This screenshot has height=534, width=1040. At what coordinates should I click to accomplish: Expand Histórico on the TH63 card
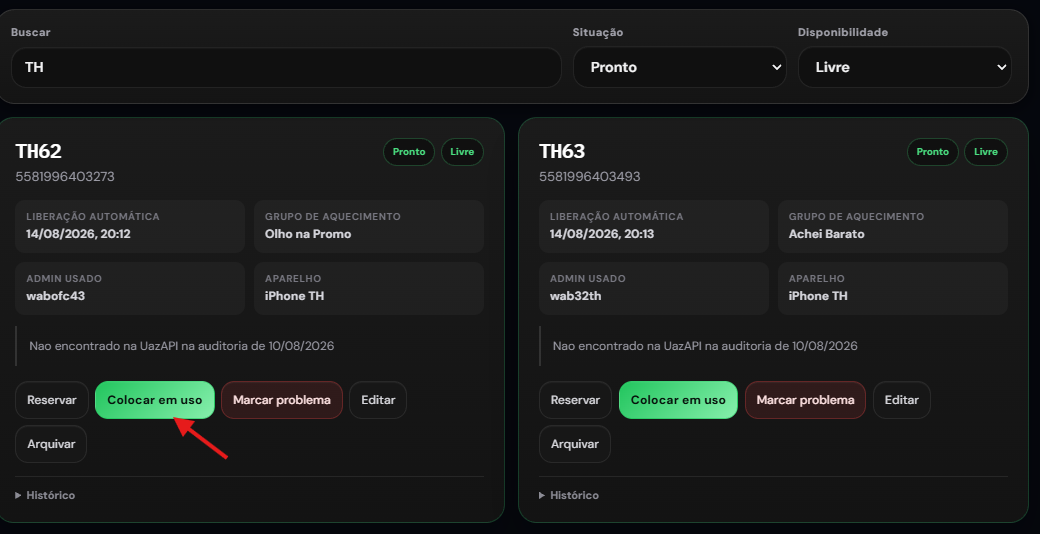[x=569, y=496]
